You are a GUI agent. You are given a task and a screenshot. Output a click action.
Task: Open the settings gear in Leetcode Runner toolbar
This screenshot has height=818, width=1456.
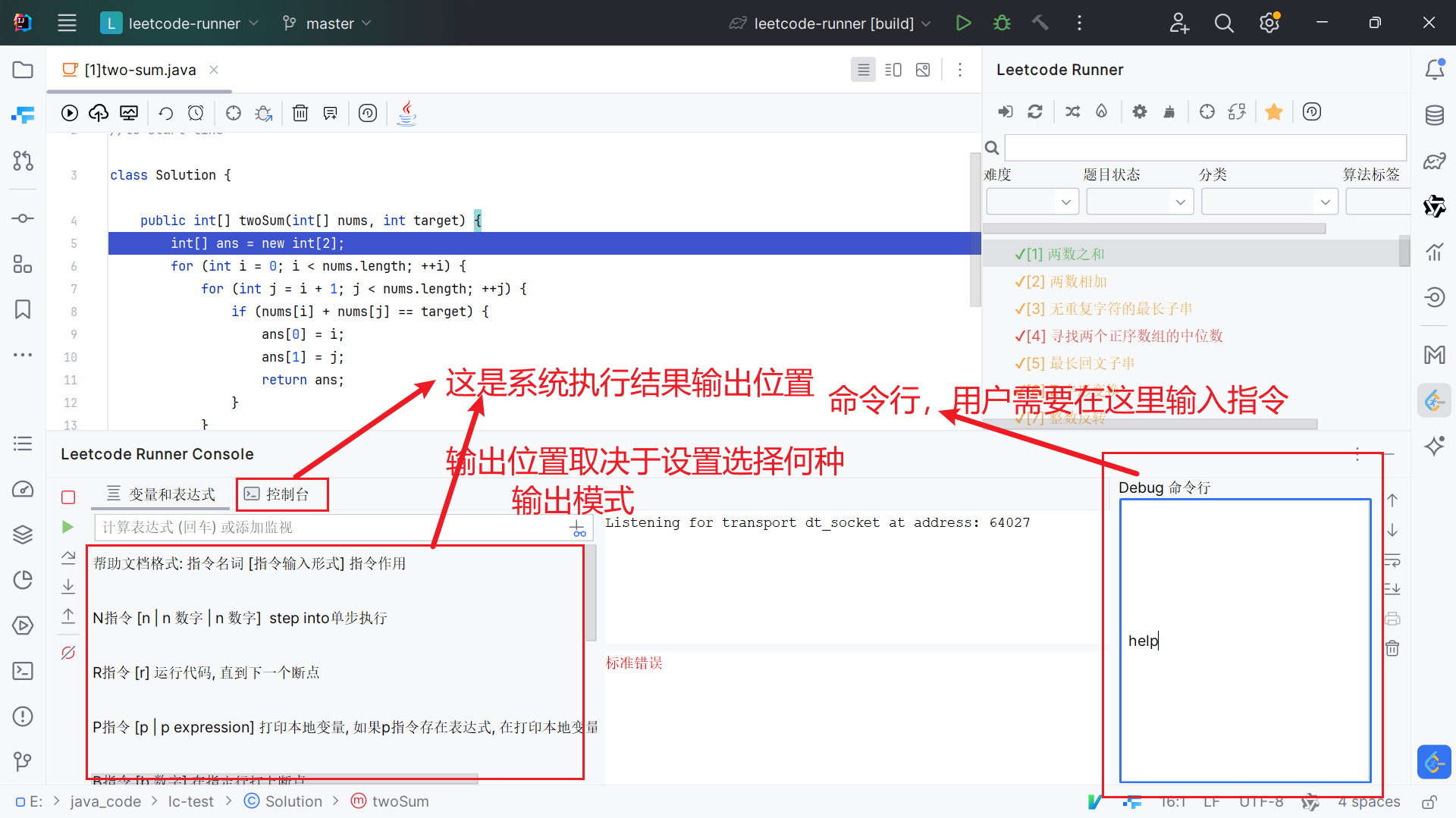1139,111
